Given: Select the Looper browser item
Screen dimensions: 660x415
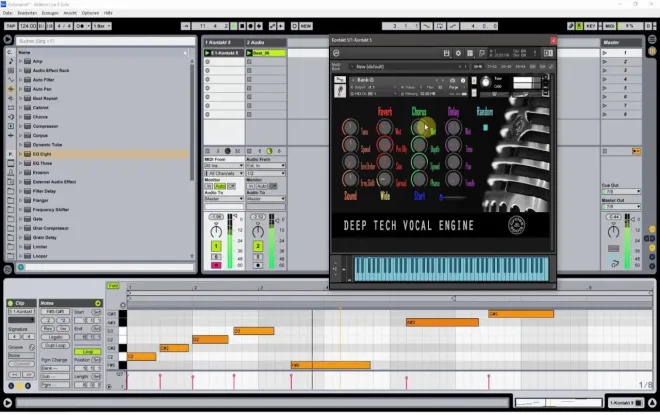Looking at the screenshot, I should tap(40, 256).
